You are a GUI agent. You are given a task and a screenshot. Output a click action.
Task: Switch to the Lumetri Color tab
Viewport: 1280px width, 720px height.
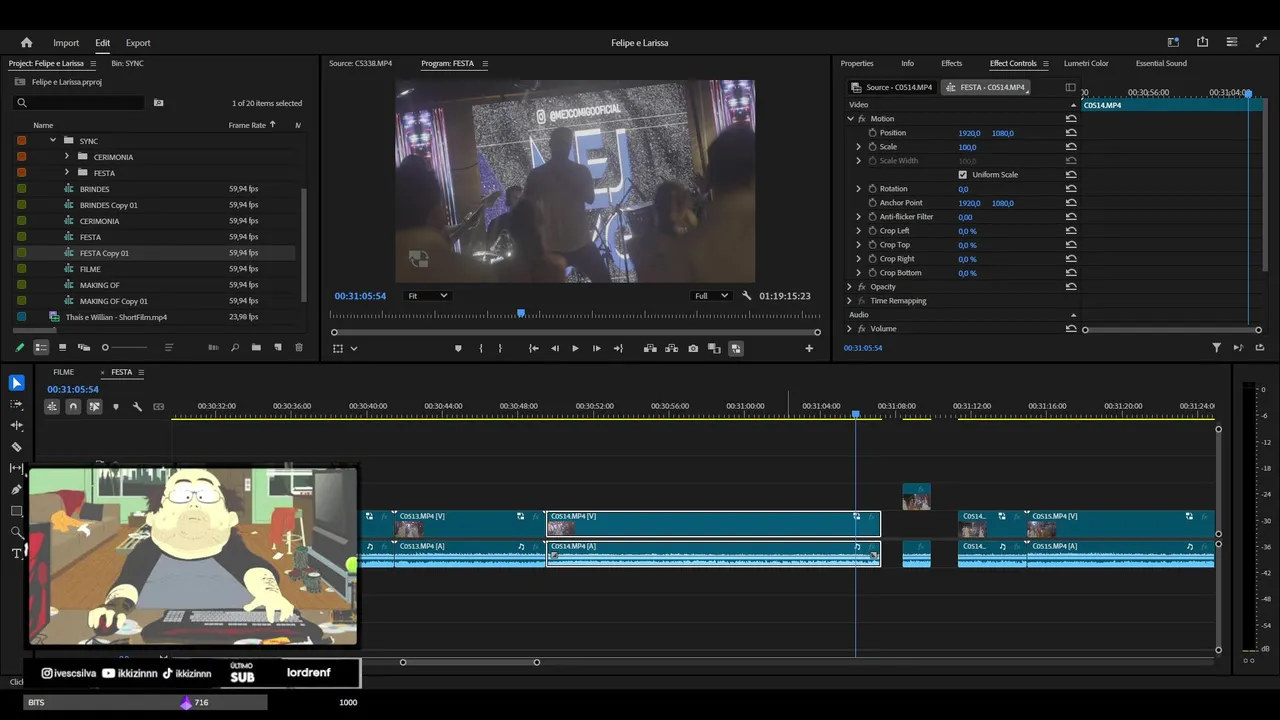point(1086,63)
